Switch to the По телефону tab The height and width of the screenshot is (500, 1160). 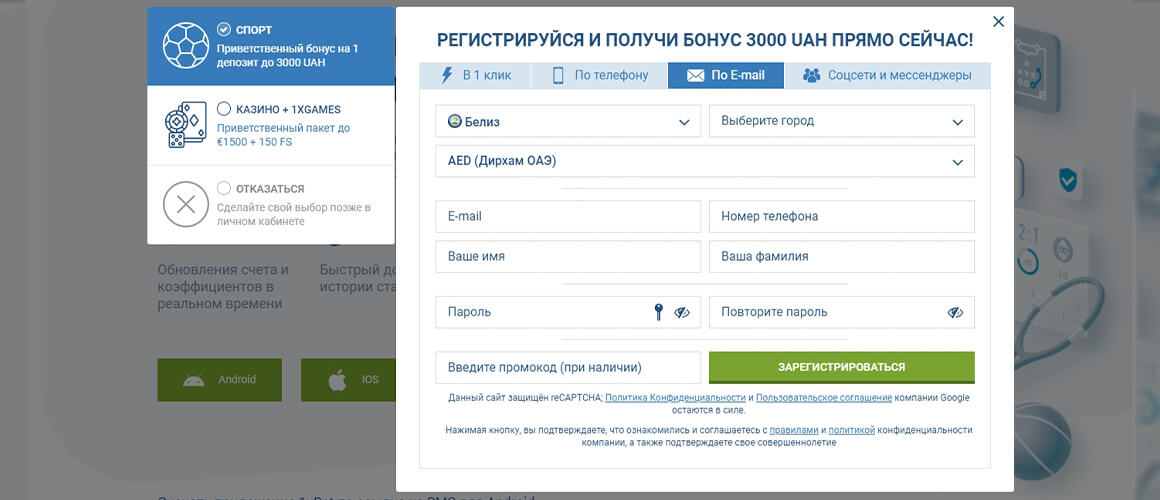click(600, 75)
